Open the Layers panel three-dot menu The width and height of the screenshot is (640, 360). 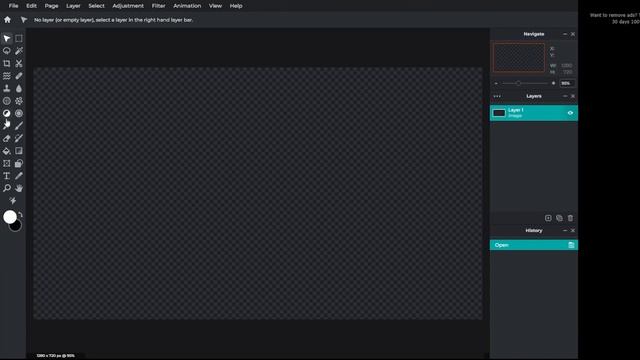[x=497, y=96]
